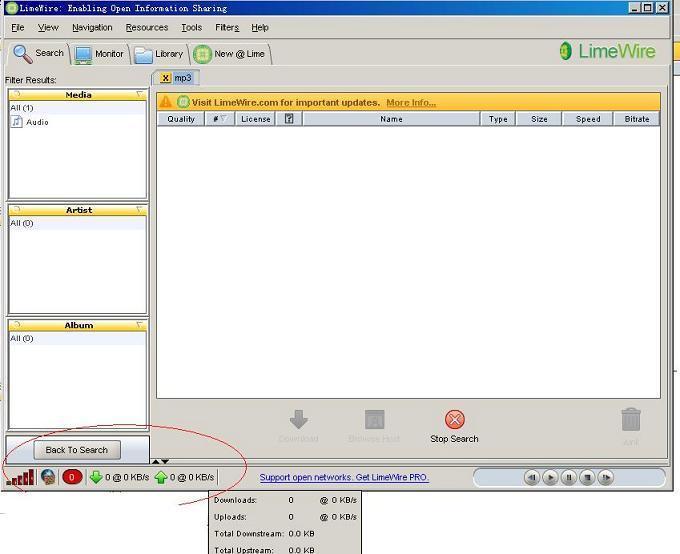The image size is (680, 554).
Task: Click the question mark column header icon
Action: point(289,119)
